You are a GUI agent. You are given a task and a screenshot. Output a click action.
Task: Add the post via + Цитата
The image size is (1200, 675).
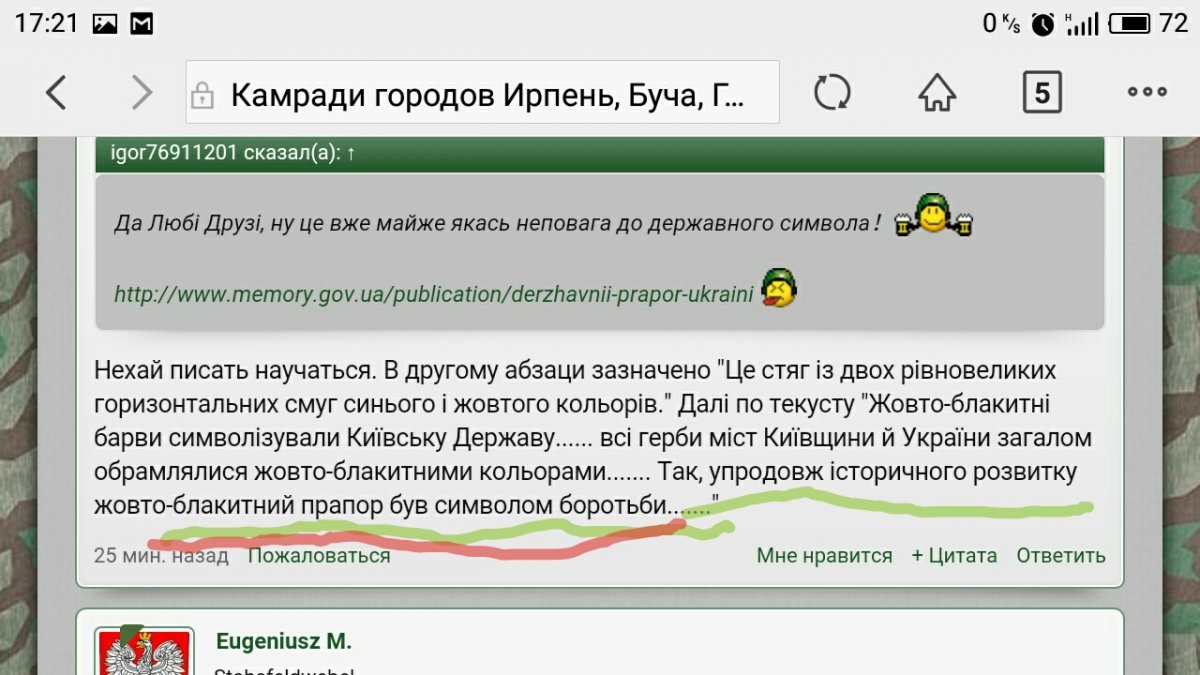tap(954, 555)
